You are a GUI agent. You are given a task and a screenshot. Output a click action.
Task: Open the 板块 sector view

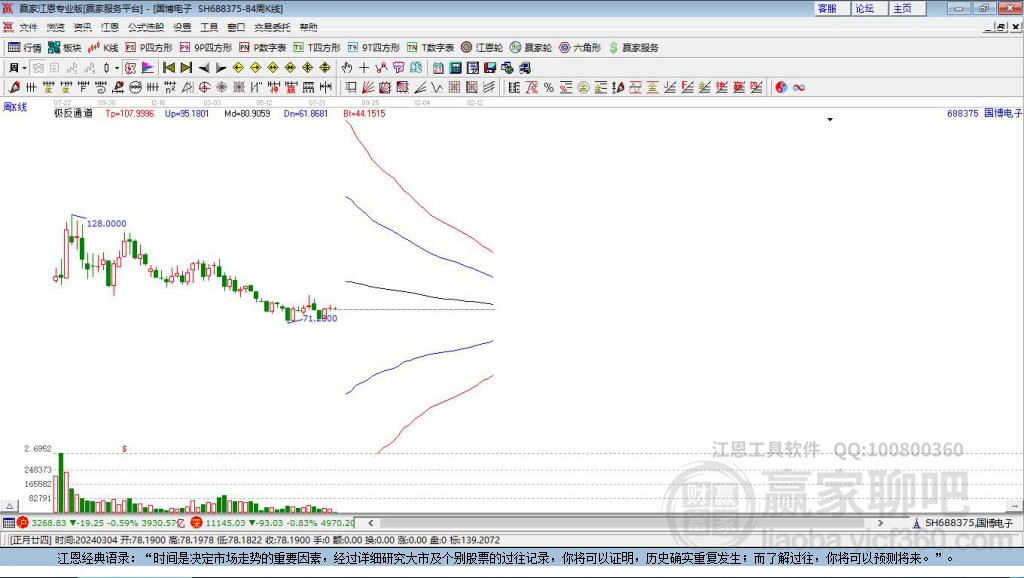[x=64, y=48]
